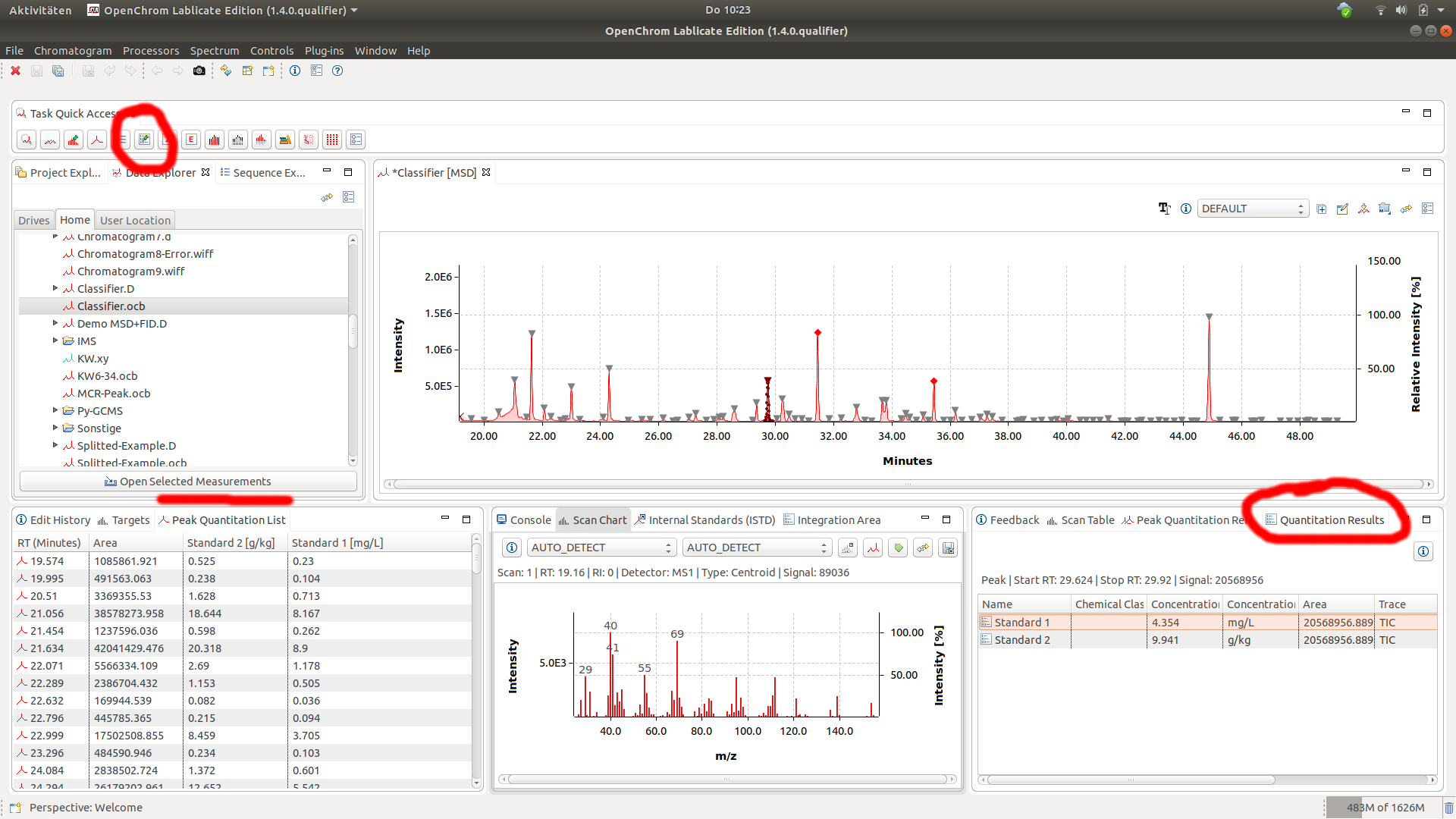Image resolution: width=1456 pixels, height=819 pixels.
Task: Click the settings icon at right of chromatogram toolbar
Action: 1427,209
